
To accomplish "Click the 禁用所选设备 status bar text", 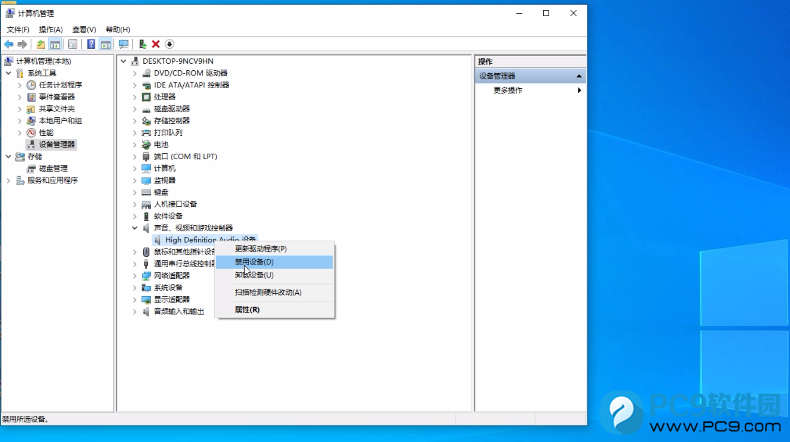I will (25, 419).
